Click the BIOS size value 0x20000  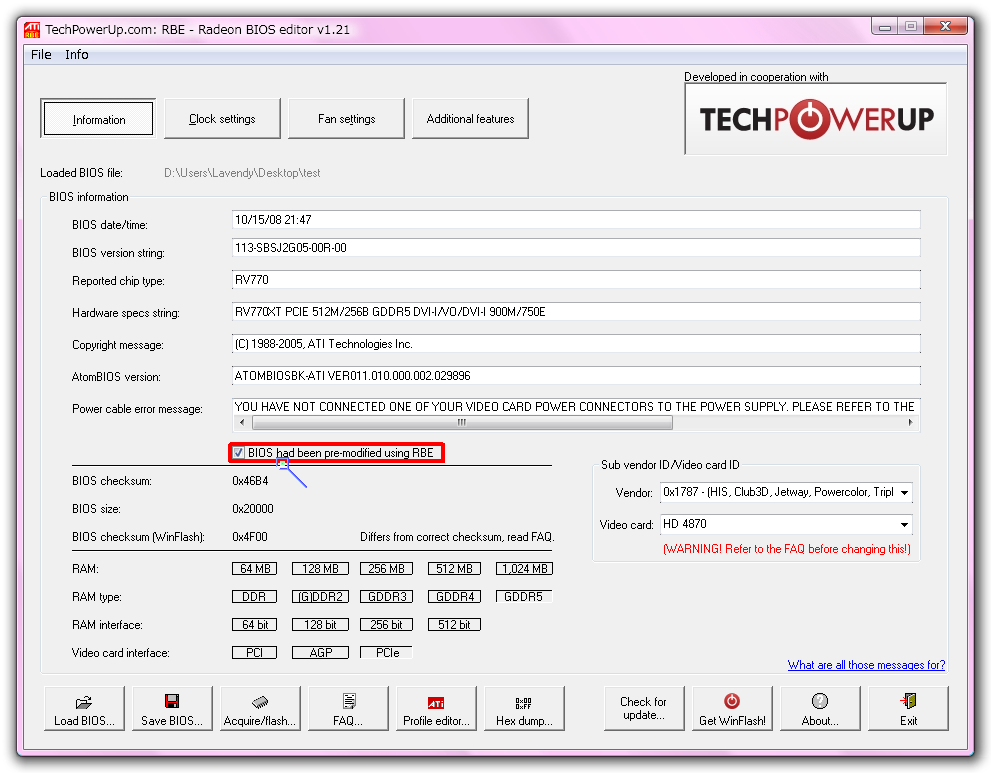coord(253,509)
